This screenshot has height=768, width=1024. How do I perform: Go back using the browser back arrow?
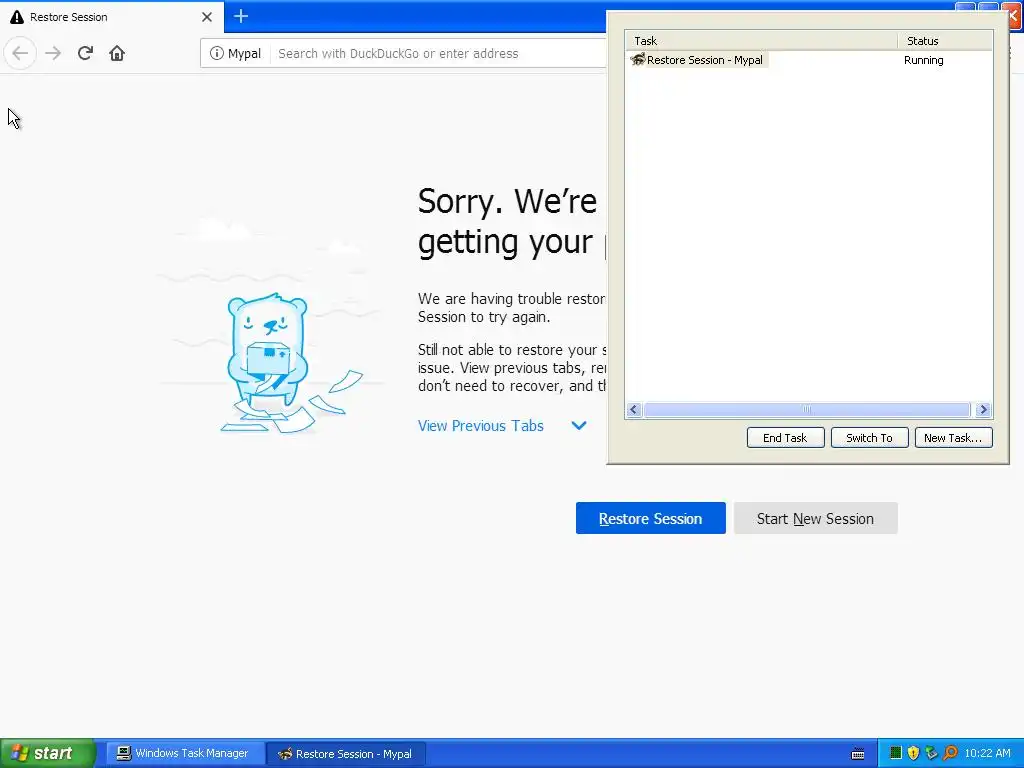(x=20, y=53)
